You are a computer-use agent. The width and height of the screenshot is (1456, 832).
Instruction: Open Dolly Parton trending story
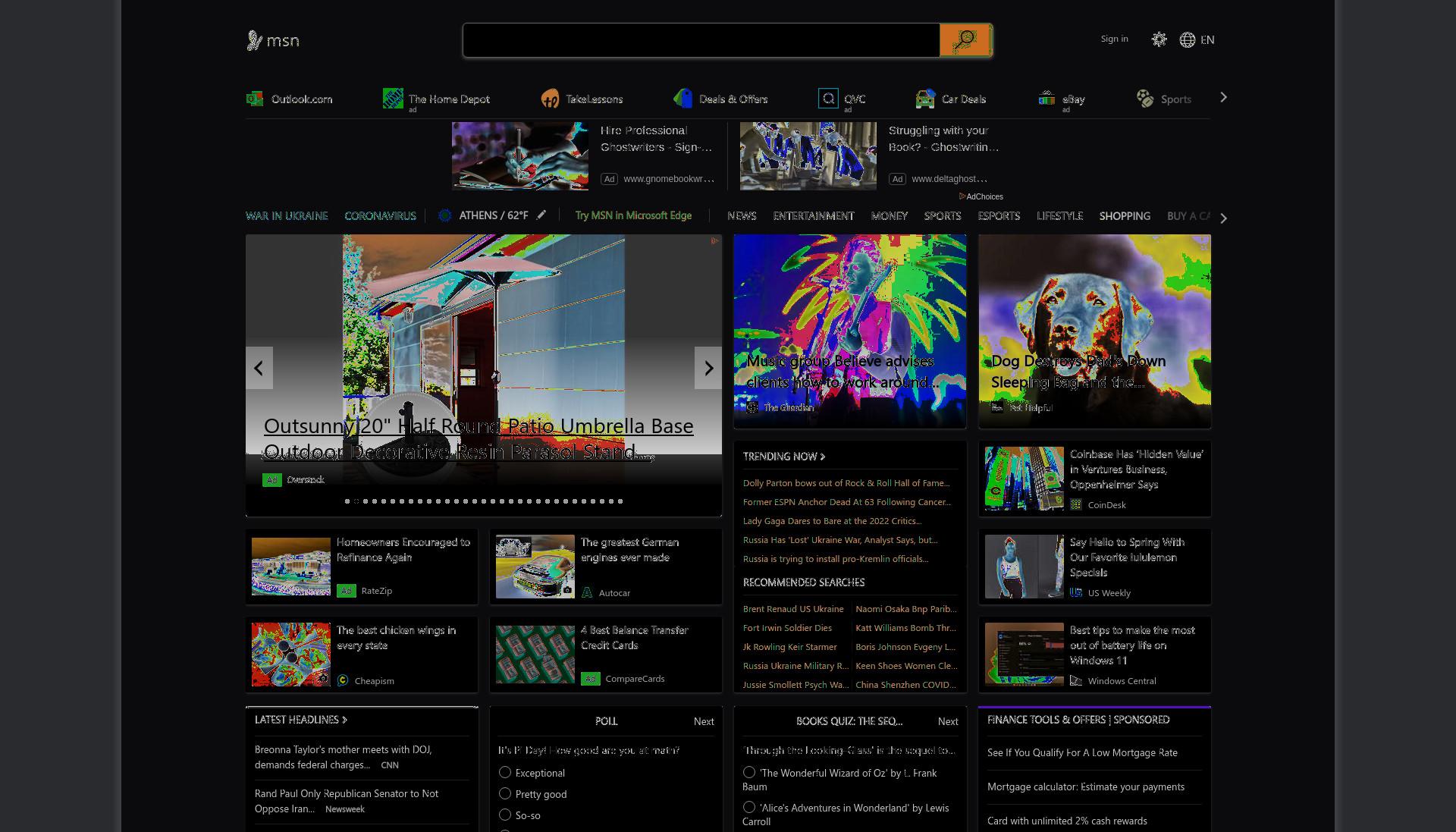(846, 482)
